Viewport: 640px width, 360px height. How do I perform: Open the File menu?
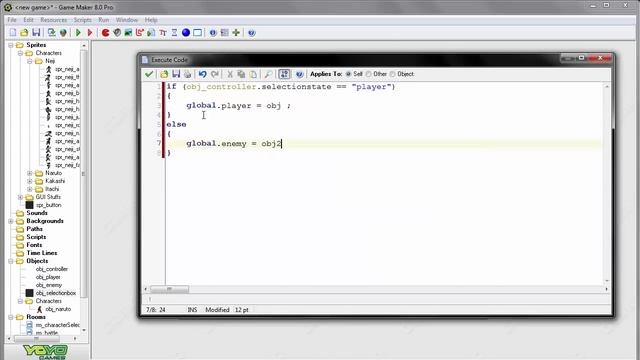(x=12, y=20)
